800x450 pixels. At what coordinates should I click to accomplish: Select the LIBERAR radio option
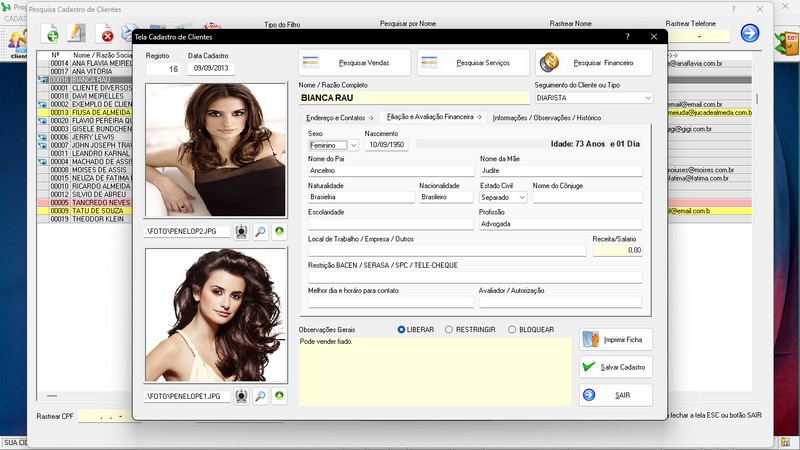click(402, 329)
